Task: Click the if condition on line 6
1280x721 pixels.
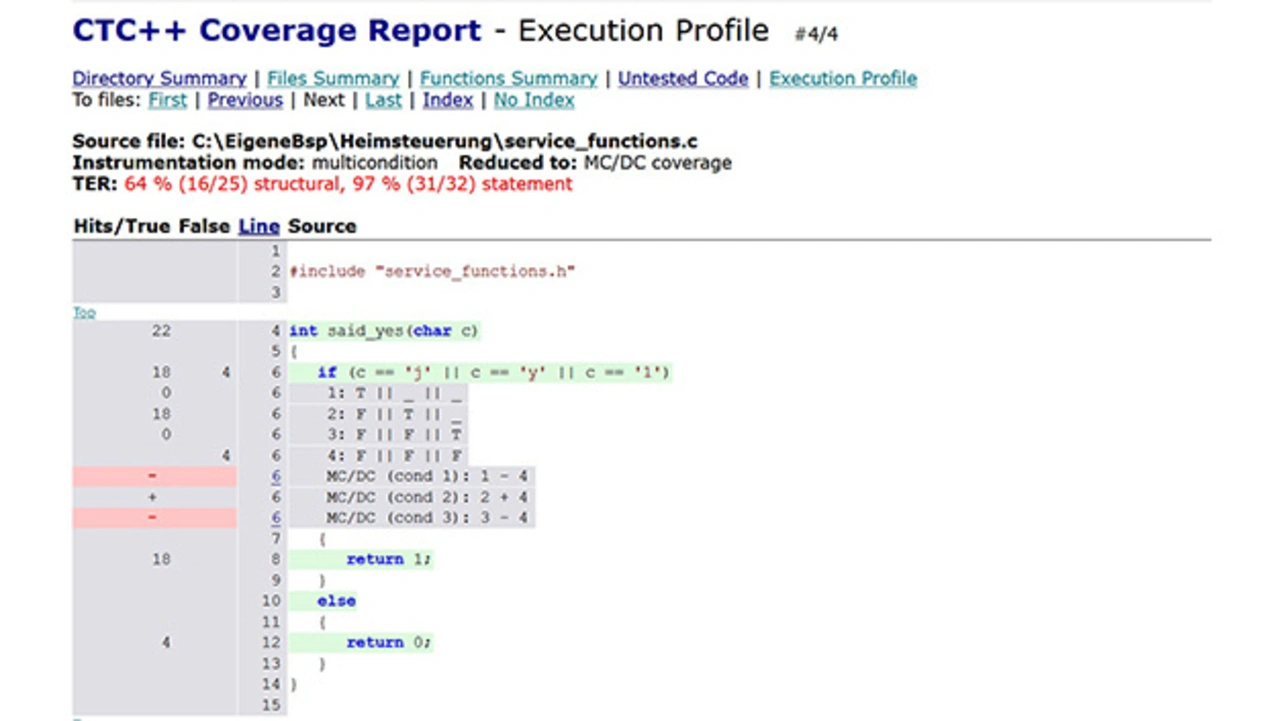Action: pyautogui.click(x=493, y=372)
